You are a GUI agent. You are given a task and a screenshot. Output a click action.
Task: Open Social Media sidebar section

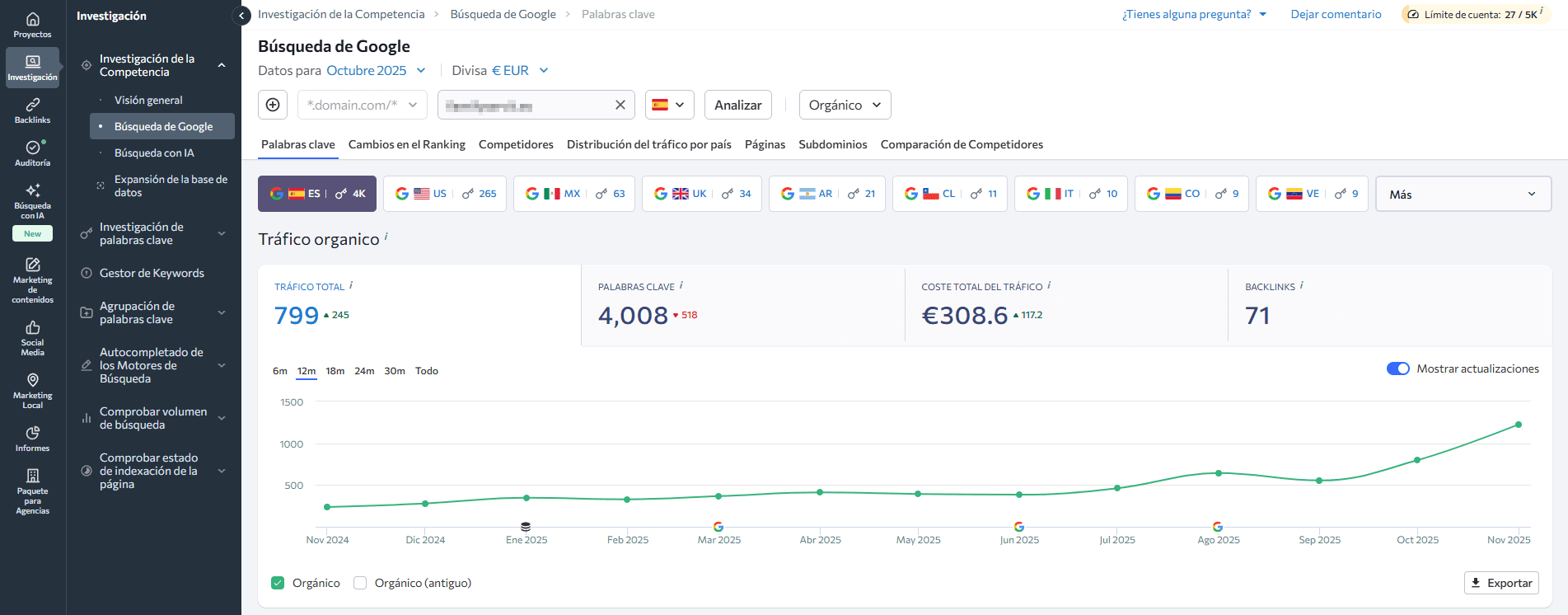[x=32, y=338]
